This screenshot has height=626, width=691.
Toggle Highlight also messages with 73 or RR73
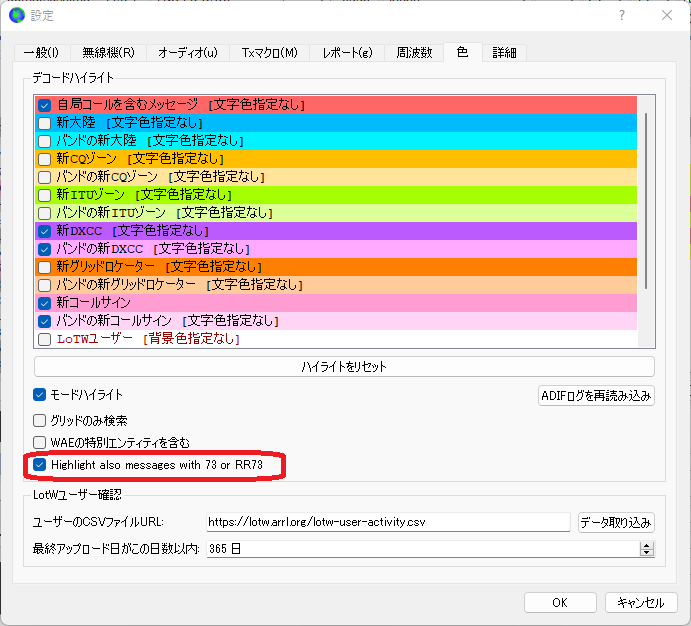(40, 465)
